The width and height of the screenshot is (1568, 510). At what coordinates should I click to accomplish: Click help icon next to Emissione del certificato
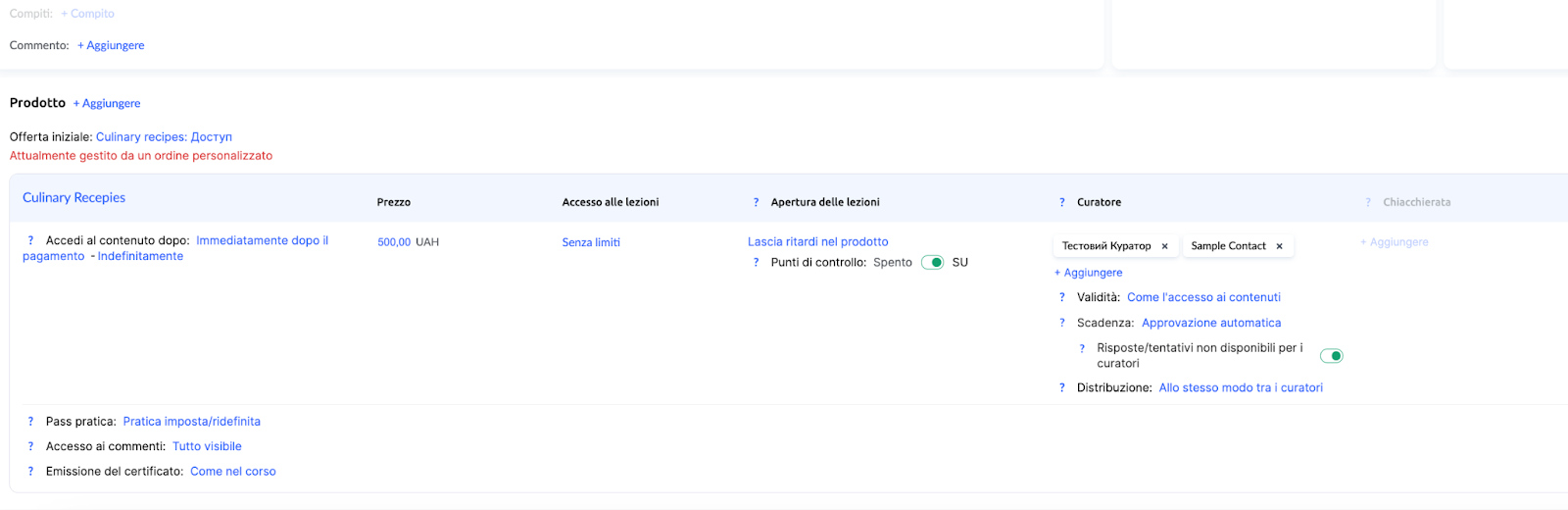point(30,472)
